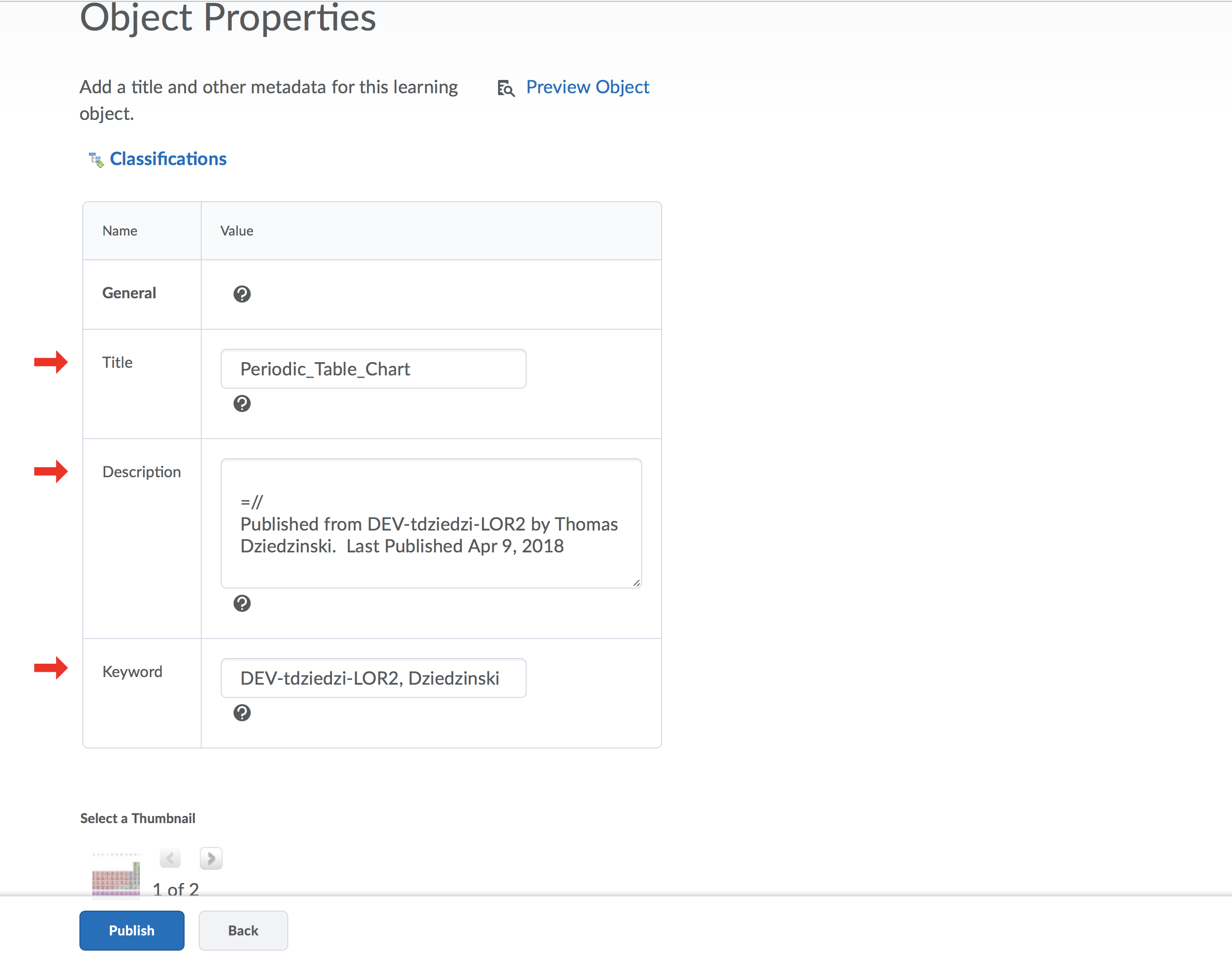
Task: Click into the Keyword input field
Action: click(x=373, y=678)
